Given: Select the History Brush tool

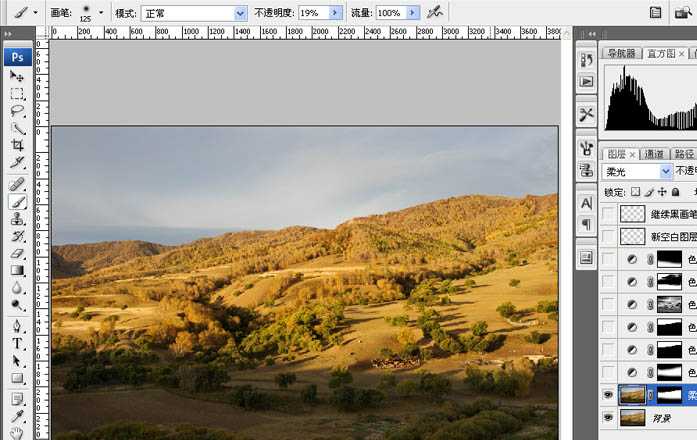Looking at the screenshot, I should [17, 236].
